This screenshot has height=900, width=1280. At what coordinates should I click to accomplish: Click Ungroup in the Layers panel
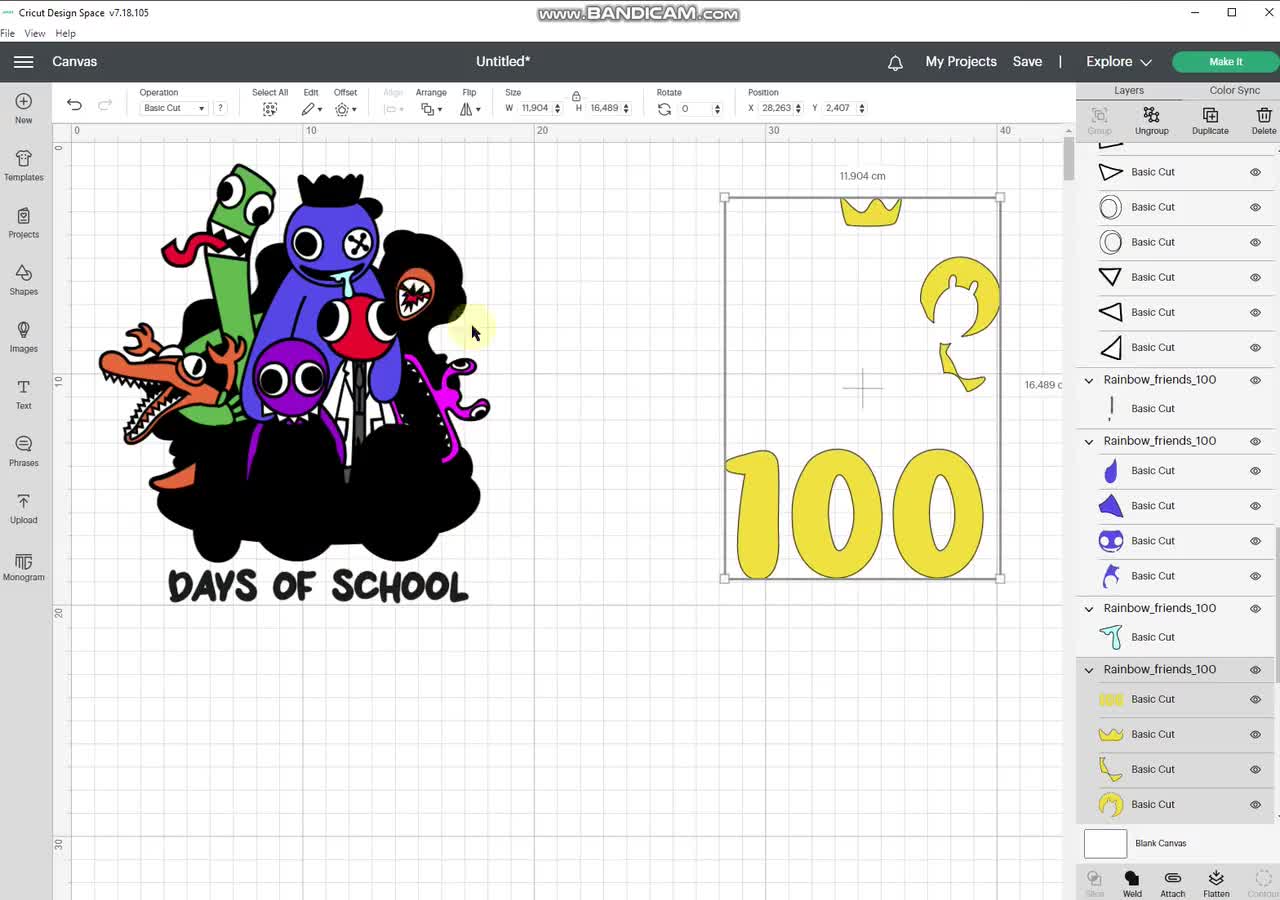click(1152, 121)
